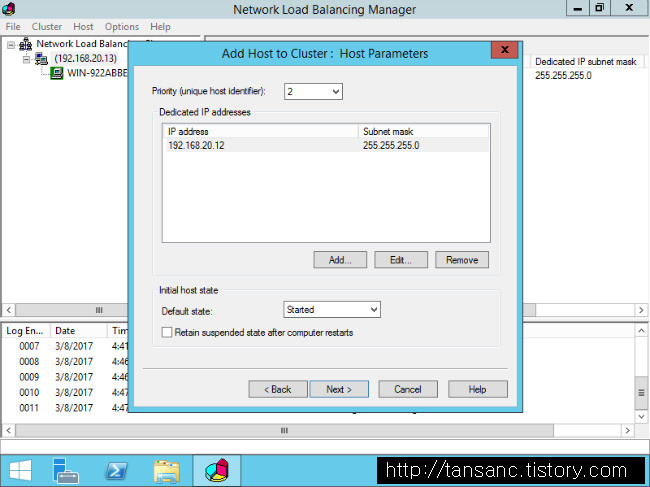Screen dimensions: 650x487
Task: Click the Subnet mask column header
Action: tap(424, 131)
